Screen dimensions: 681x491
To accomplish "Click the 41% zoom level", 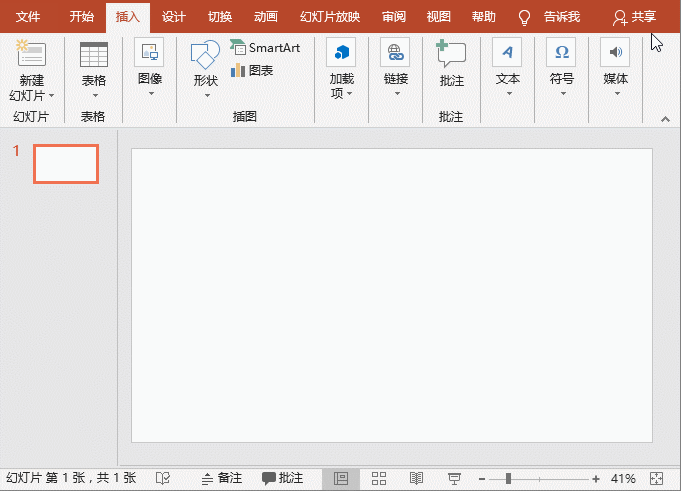I will coord(623,478).
